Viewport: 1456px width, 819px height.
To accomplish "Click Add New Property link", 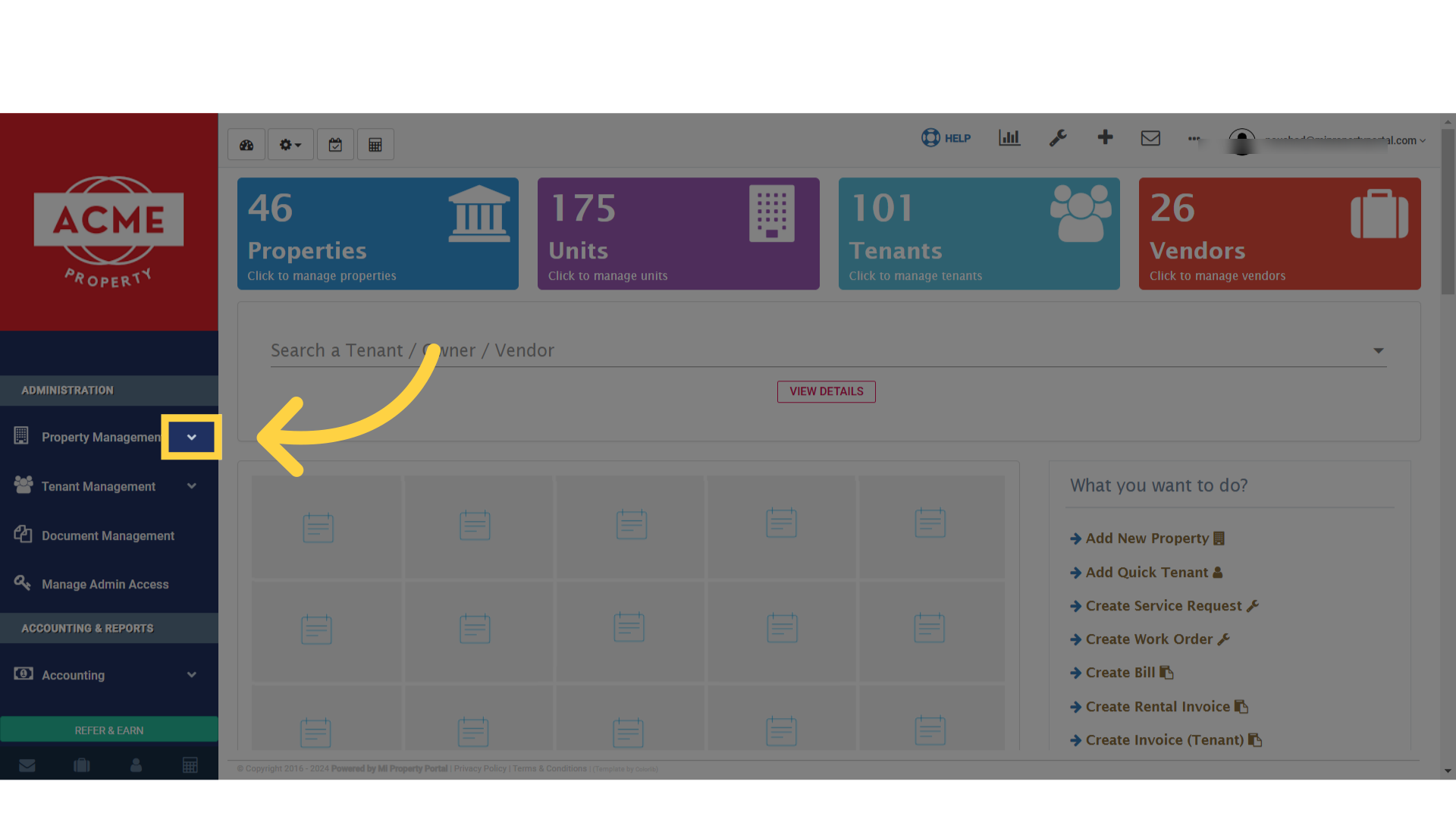I will (1147, 538).
